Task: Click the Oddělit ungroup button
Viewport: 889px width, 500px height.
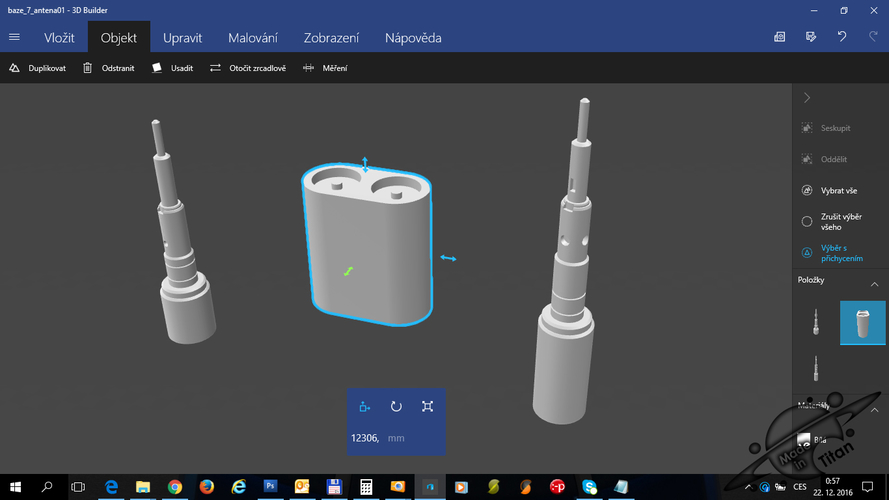Action: pyautogui.click(x=824, y=159)
